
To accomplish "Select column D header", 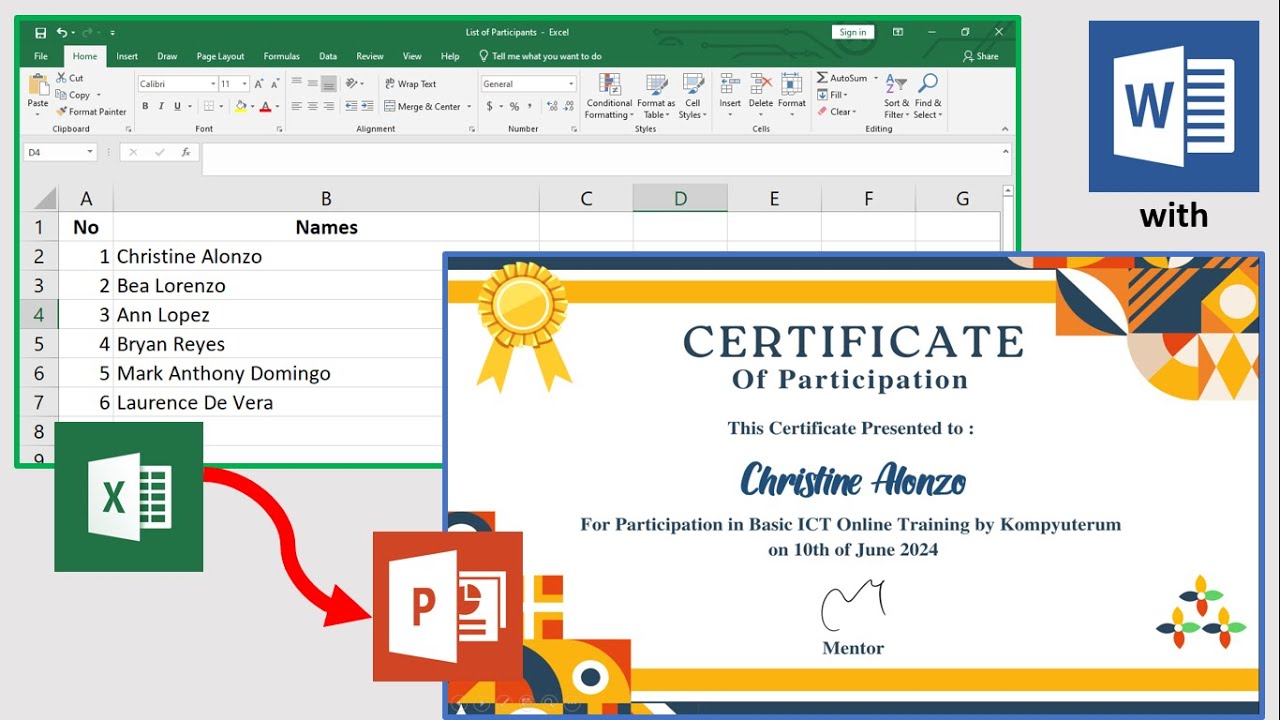I will [x=680, y=198].
